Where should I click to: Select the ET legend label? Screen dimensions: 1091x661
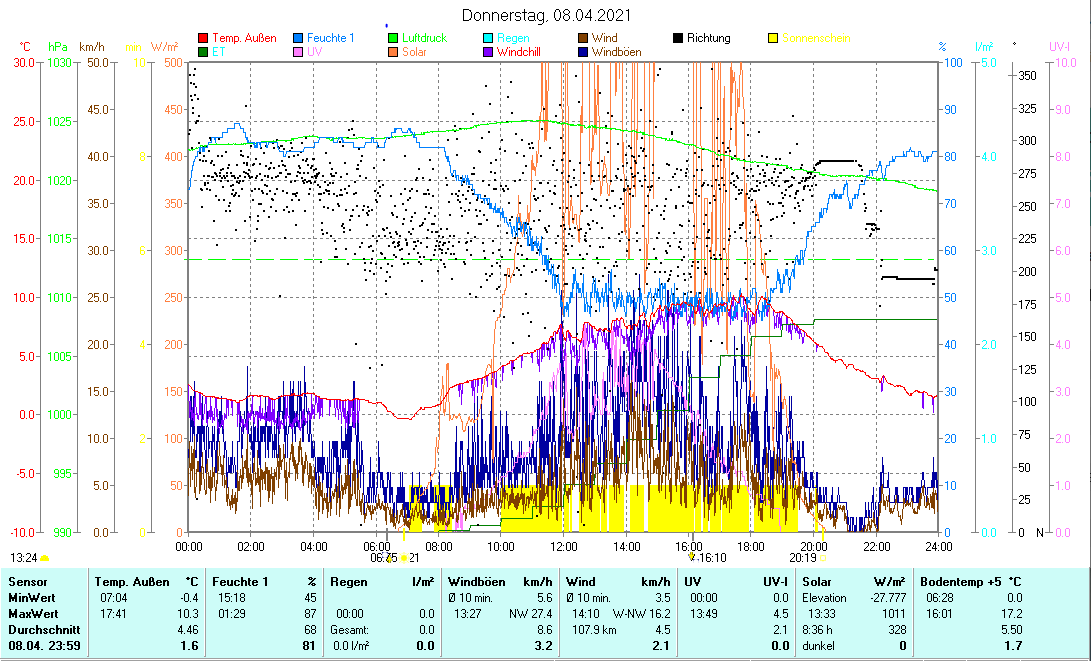(218, 52)
